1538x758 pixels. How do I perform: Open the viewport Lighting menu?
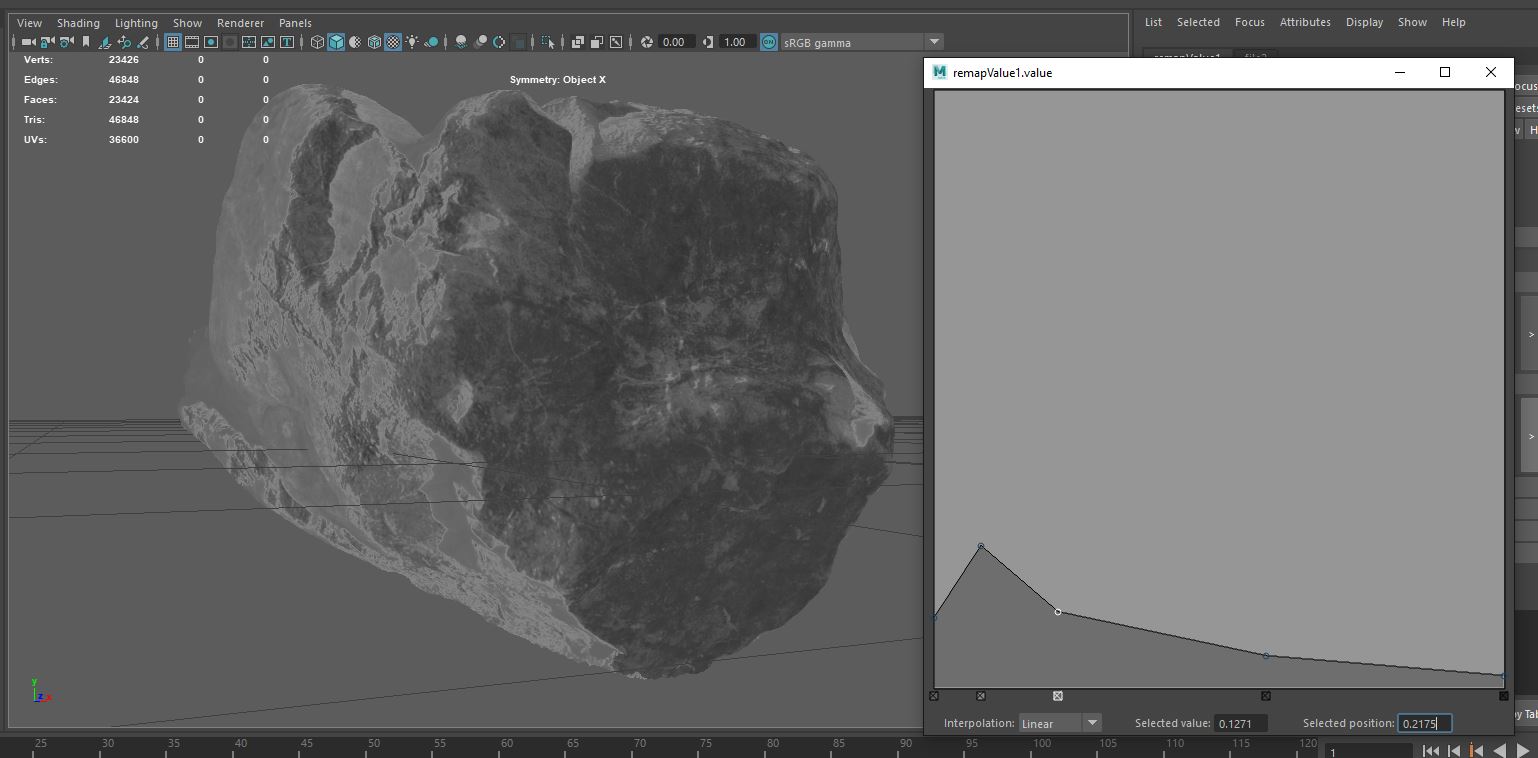[136, 22]
